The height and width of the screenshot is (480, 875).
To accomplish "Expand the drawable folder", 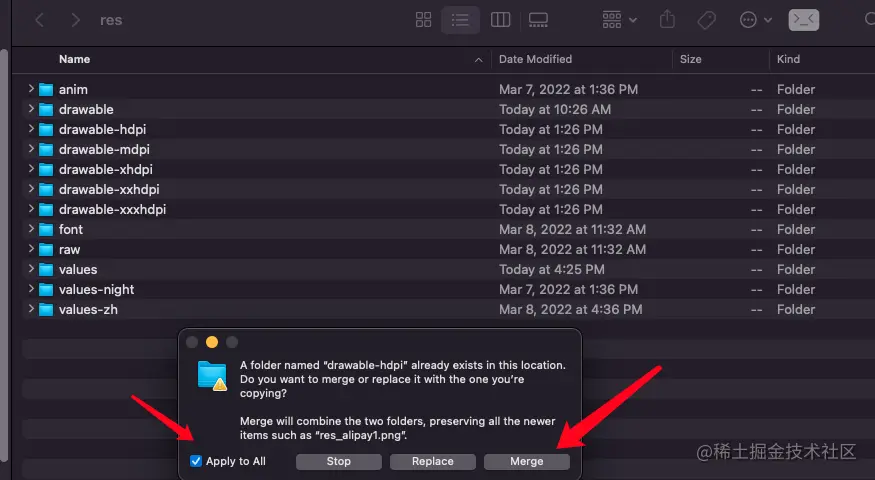I will (x=31, y=109).
